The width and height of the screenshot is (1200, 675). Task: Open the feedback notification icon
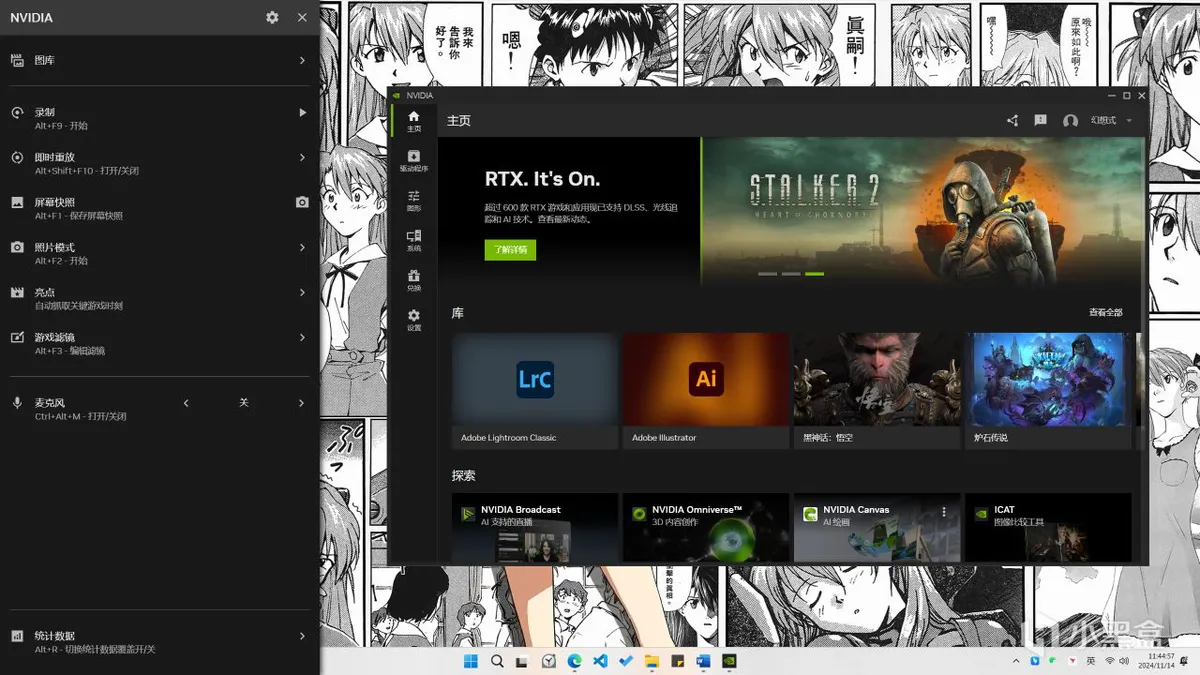tap(1040, 121)
